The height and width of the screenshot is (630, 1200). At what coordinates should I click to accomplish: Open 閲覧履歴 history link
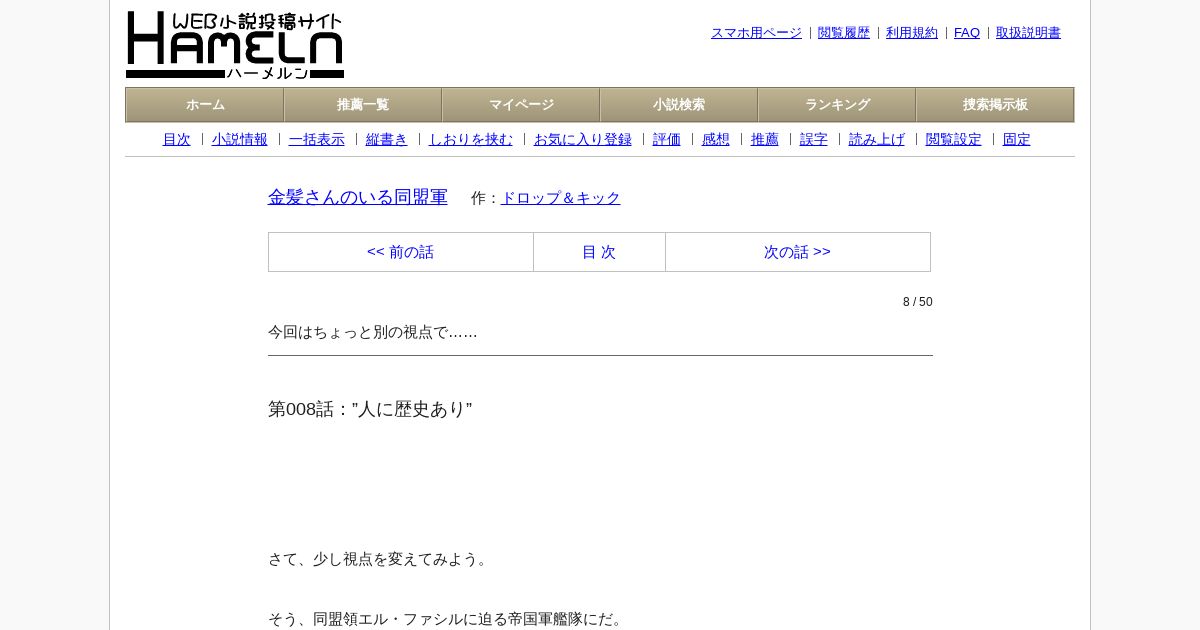844,33
